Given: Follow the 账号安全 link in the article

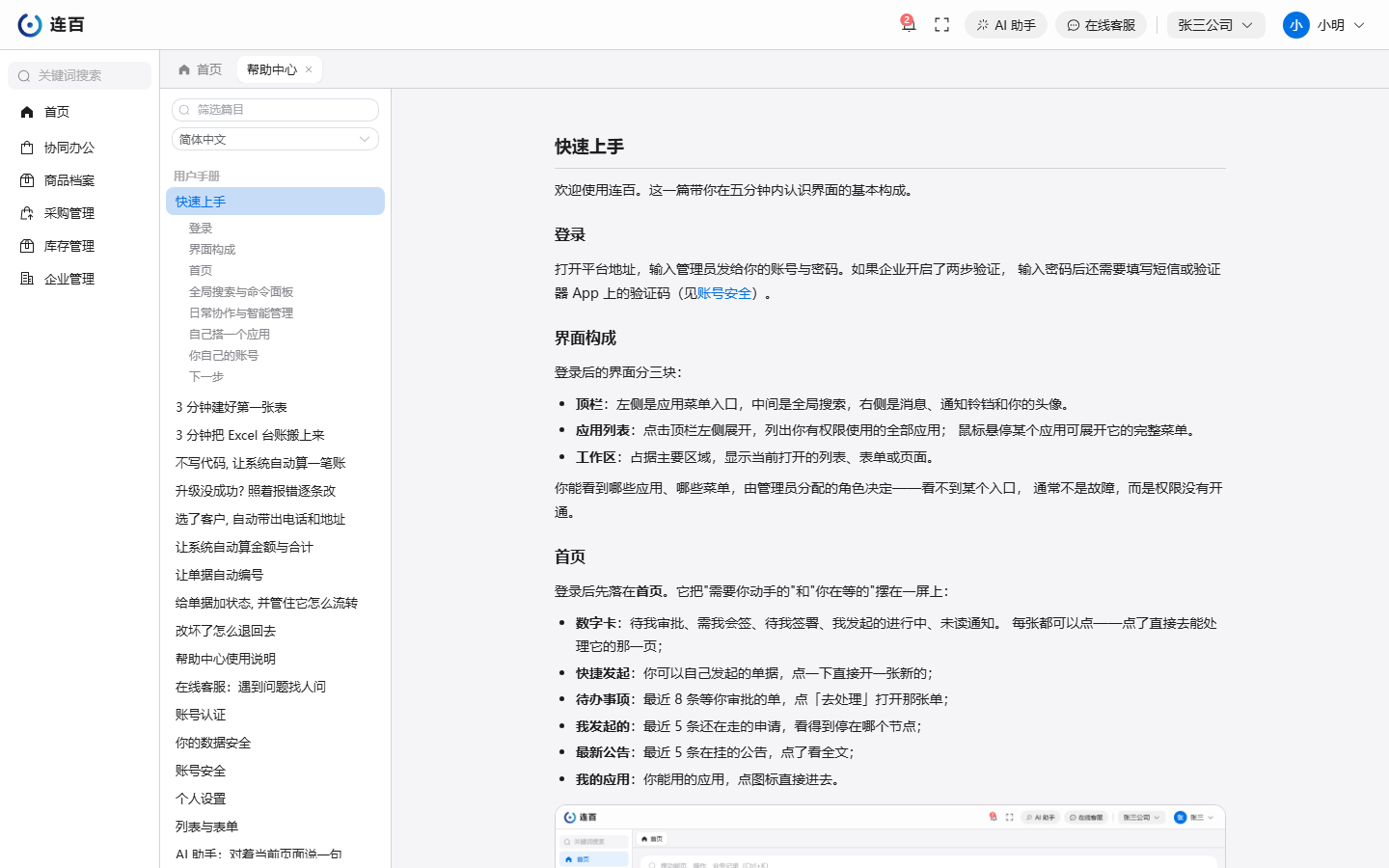Looking at the screenshot, I should coord(723,293).
